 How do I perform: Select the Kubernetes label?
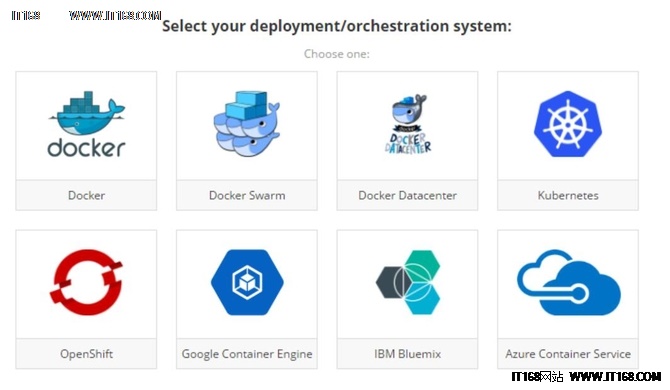(568, 195)
